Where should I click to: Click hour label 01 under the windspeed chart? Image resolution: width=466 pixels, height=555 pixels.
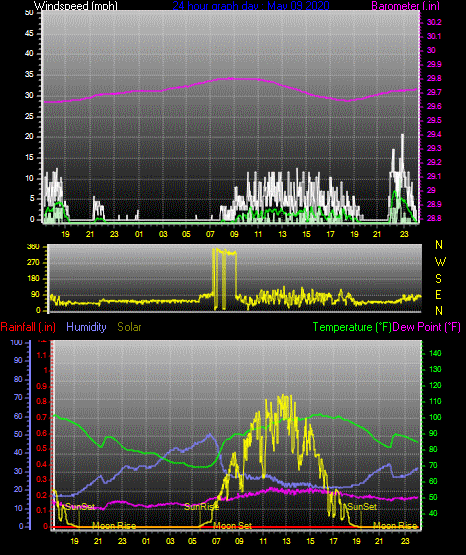[139, 234]
